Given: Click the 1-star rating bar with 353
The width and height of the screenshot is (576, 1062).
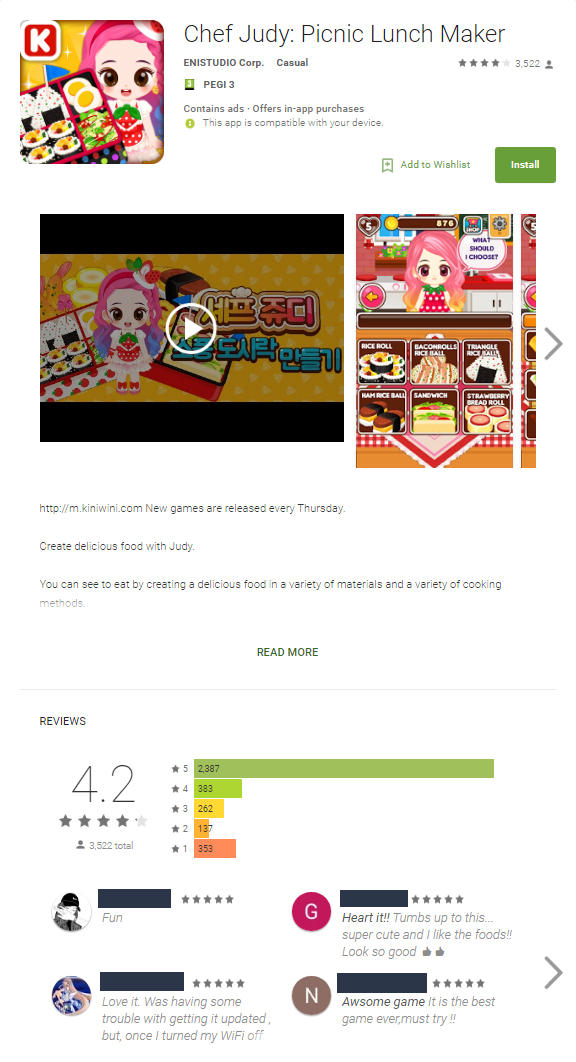Looking at the screenshot, I should click(x=215, y=848).
